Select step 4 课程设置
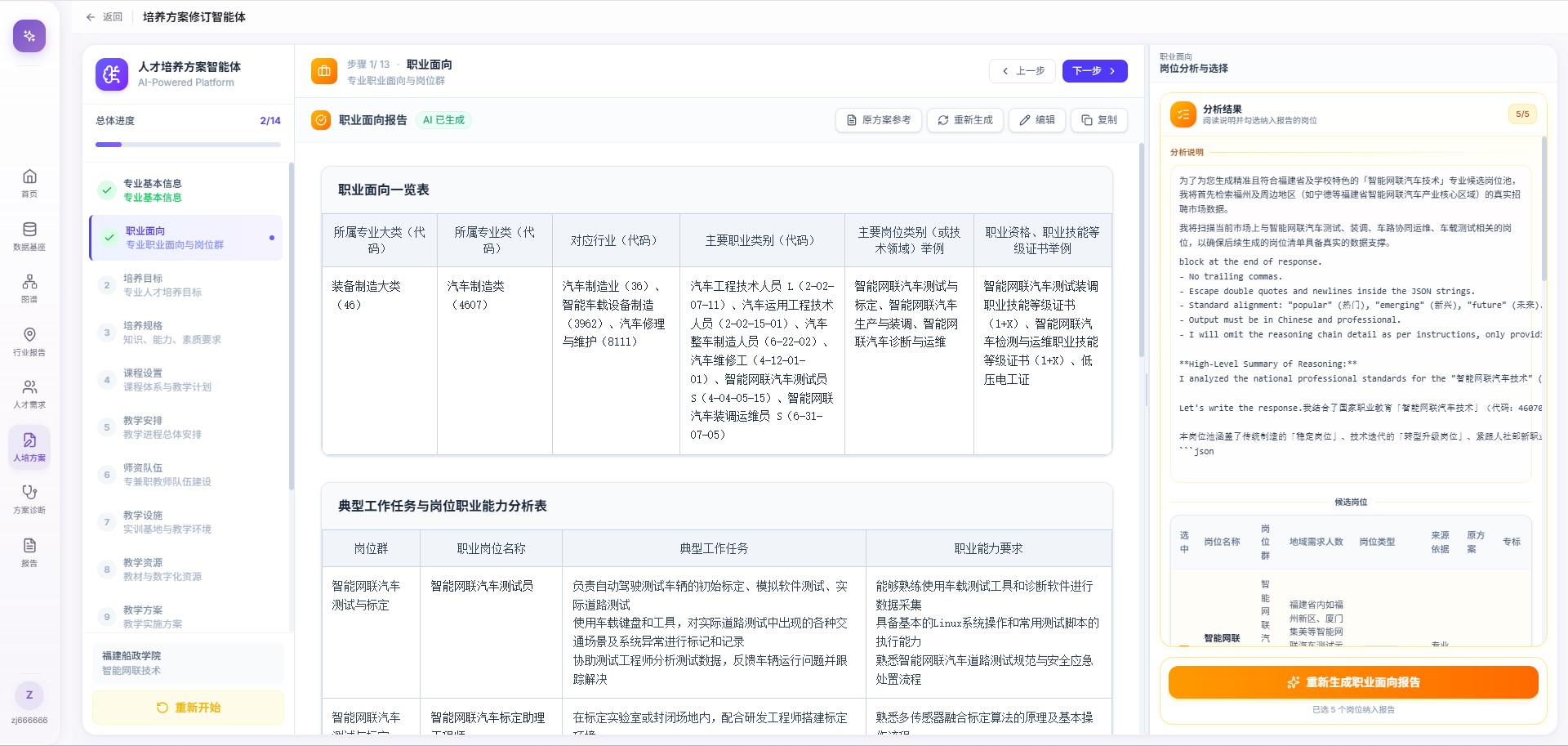The width and height of the screenshot is (1568, 746). 186,380
